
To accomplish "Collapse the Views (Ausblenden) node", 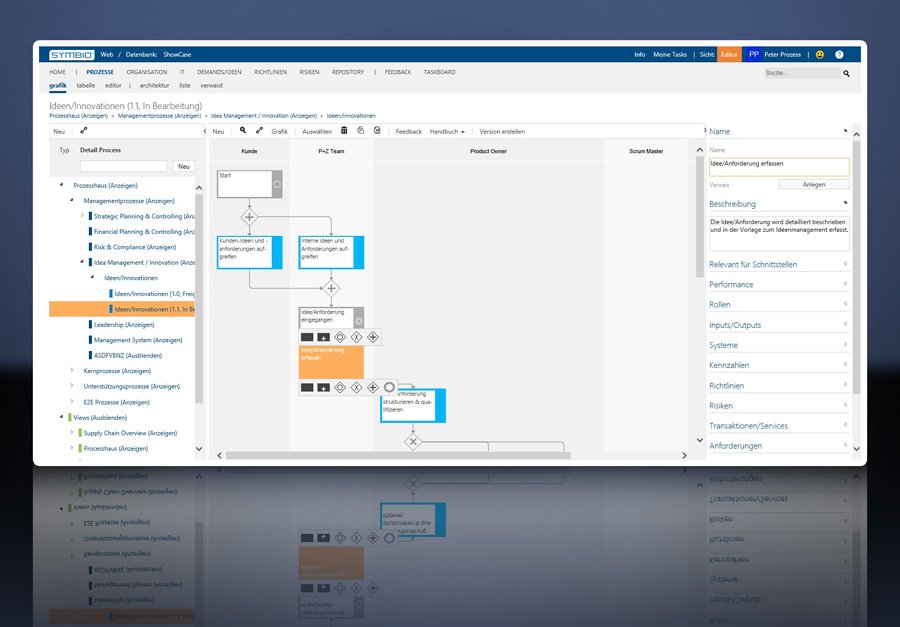I will pyautogui.click(x=61, y=417).
